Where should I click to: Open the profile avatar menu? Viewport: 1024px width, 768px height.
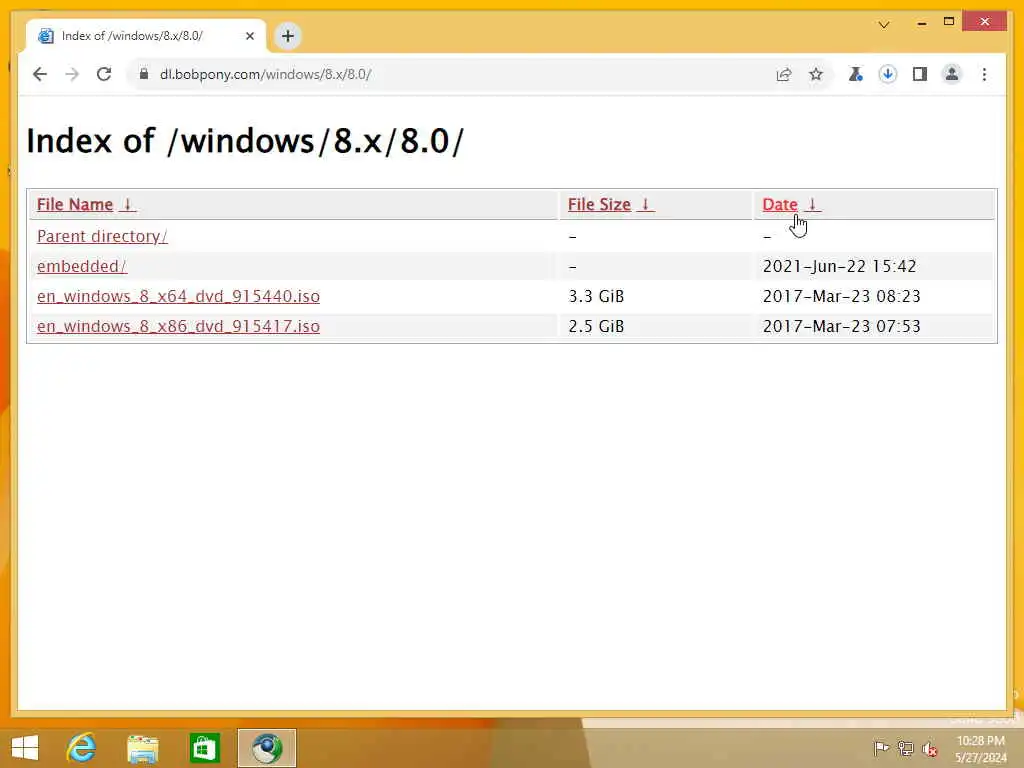[952, 74]
